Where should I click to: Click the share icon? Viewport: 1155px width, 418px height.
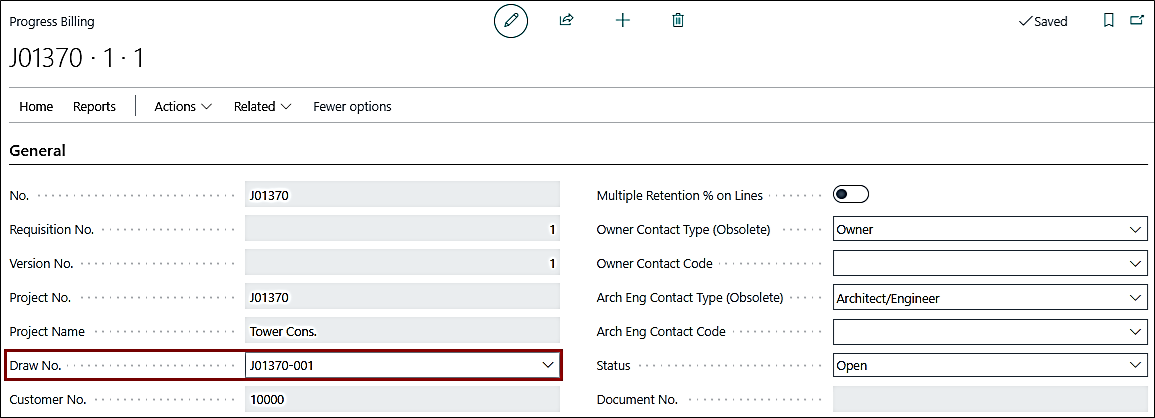point(566,20)
